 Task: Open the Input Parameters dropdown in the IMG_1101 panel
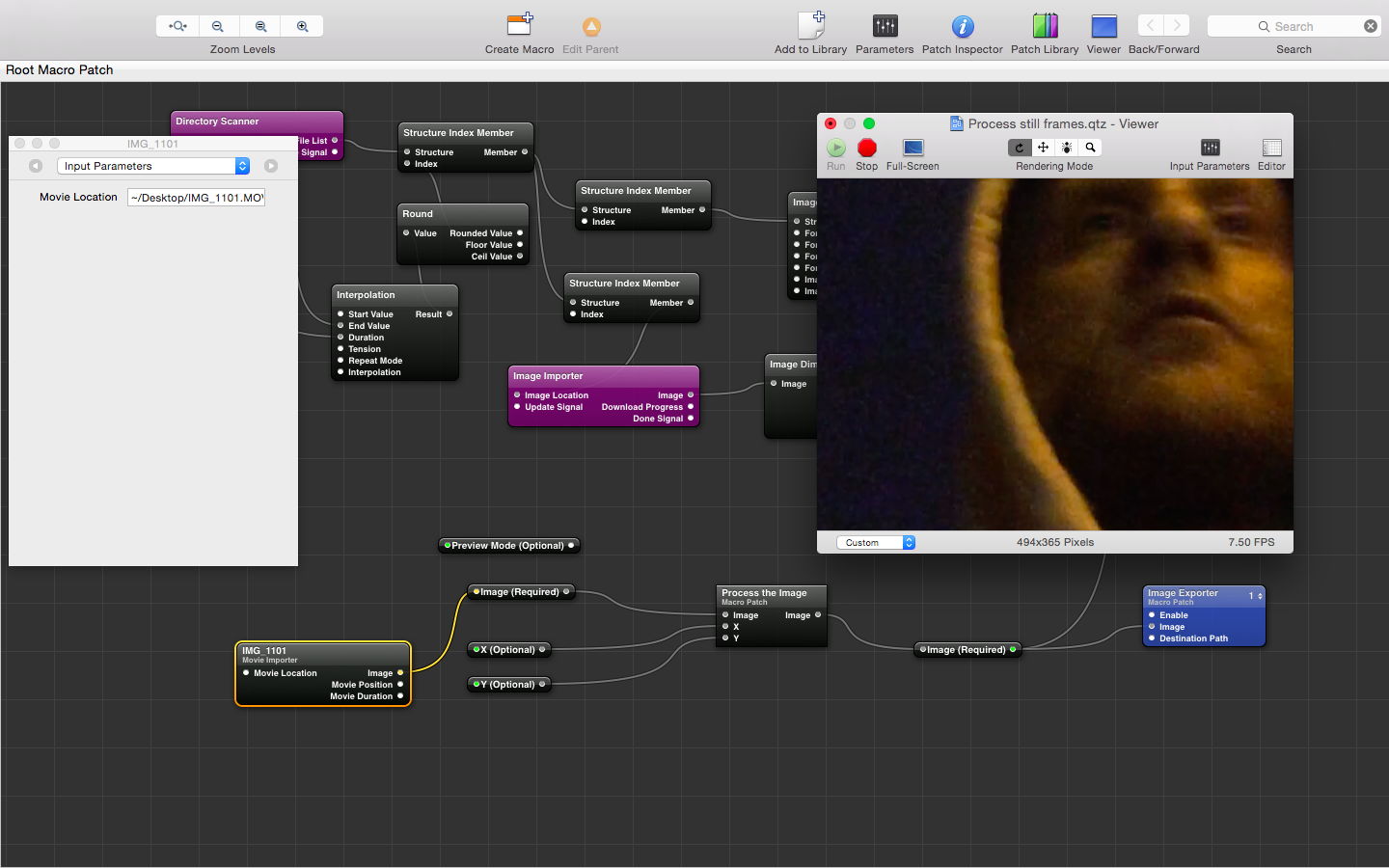153,166
